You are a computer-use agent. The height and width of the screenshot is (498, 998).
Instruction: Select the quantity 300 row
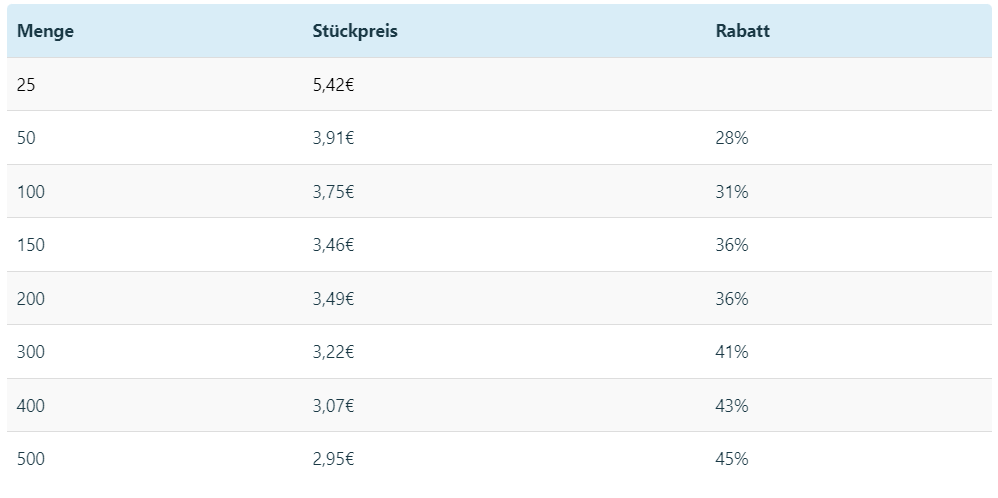click(x=499, y=352)
